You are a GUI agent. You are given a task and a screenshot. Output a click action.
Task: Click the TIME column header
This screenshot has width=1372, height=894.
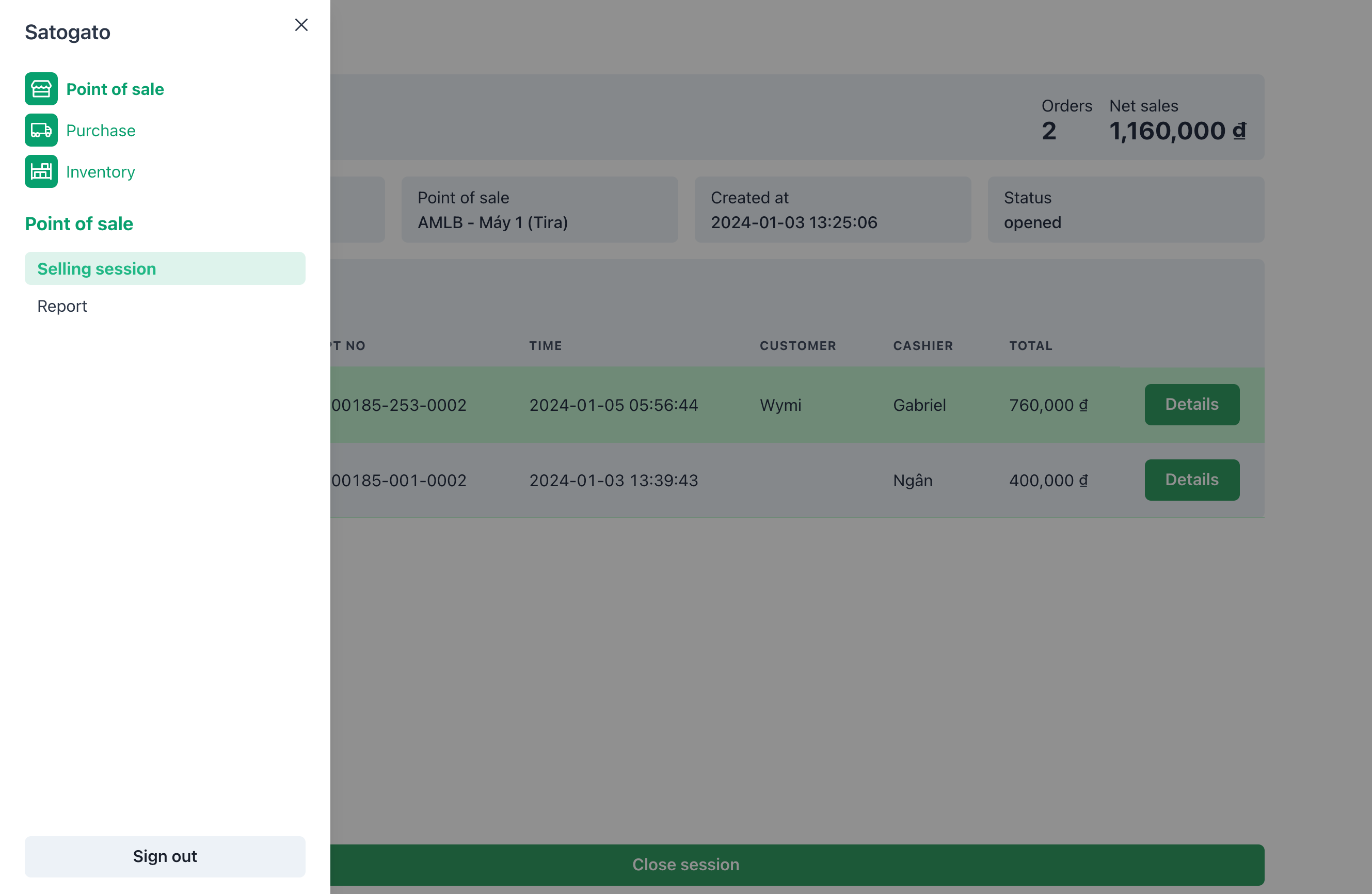(x=545, y=346)
